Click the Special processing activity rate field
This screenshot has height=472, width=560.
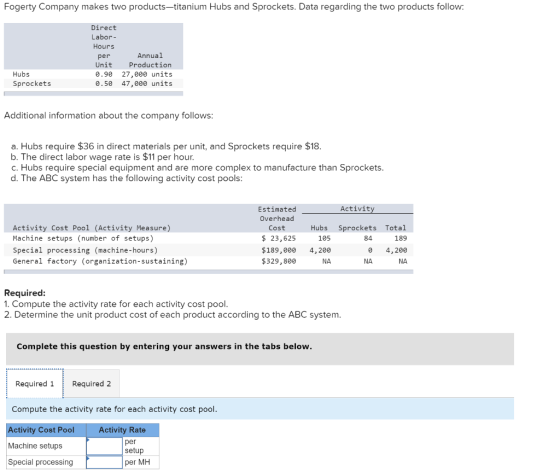click(104, 462)
